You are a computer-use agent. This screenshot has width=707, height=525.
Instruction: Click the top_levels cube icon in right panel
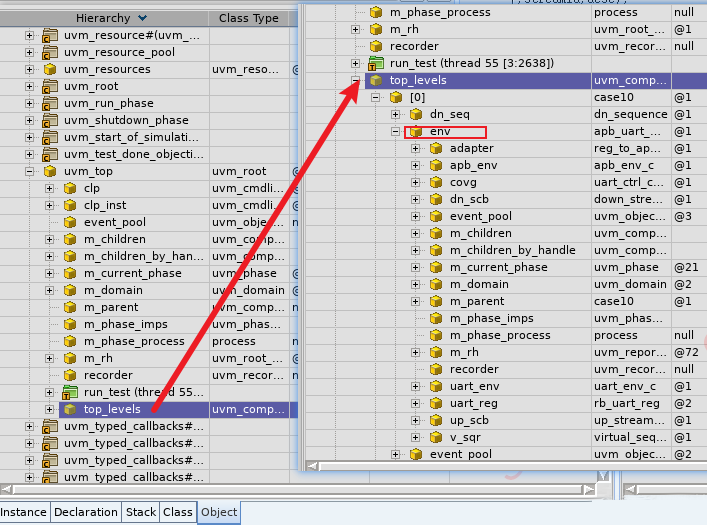point(376,80)
